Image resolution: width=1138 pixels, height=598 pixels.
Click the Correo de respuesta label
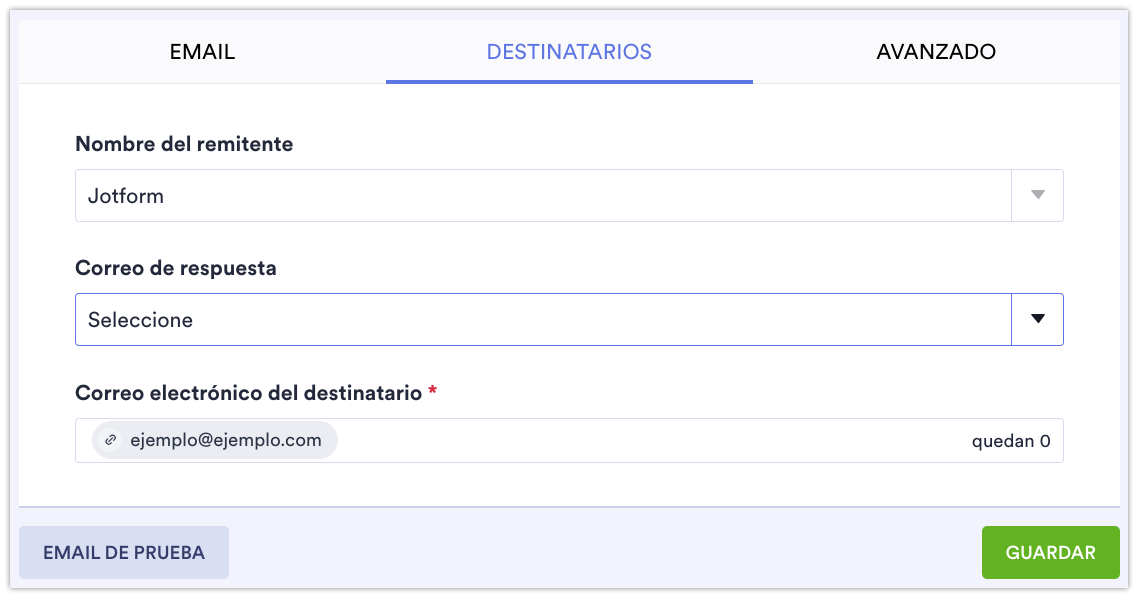(176, 268)
